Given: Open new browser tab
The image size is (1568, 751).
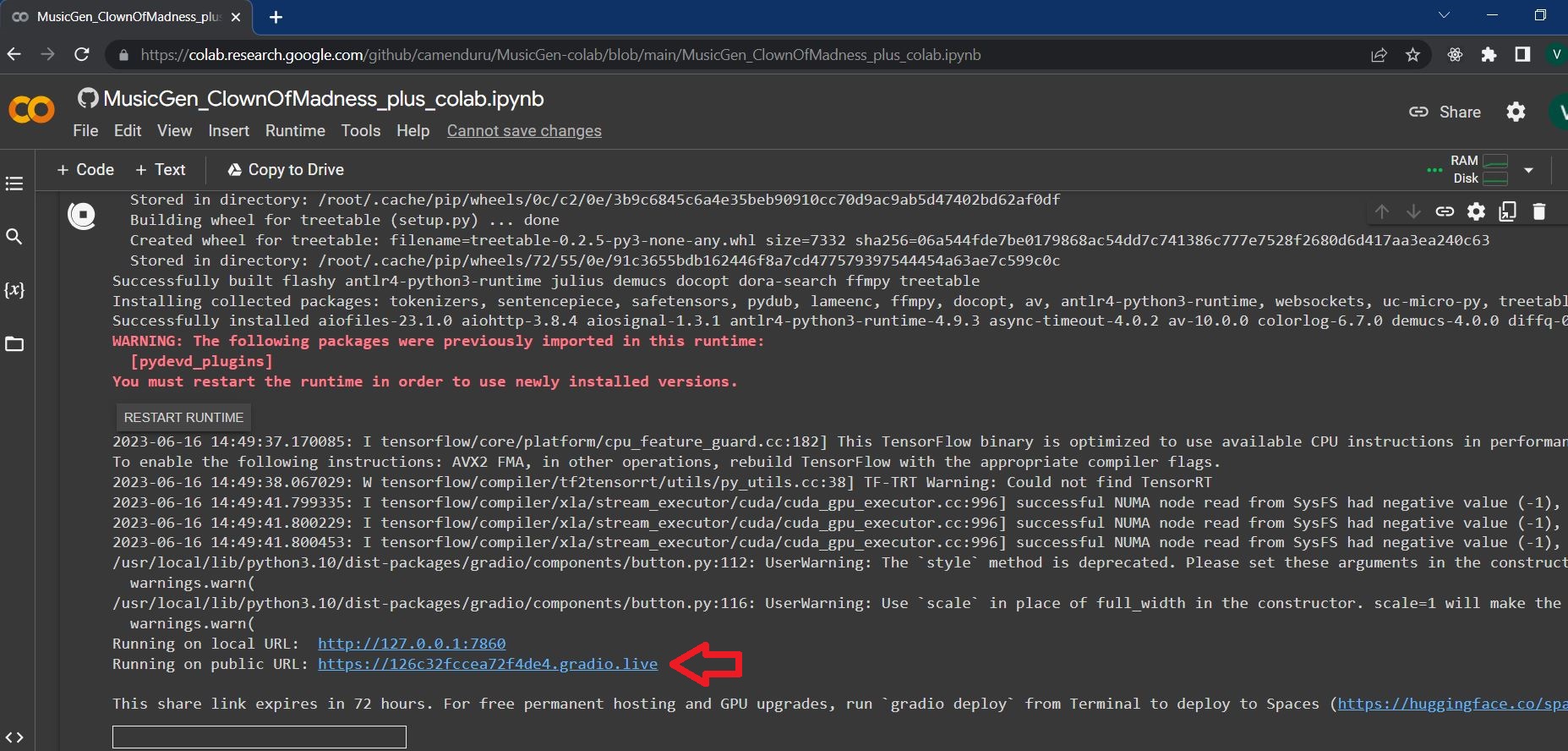Looking at the screenshot, I should pos(276,17).
